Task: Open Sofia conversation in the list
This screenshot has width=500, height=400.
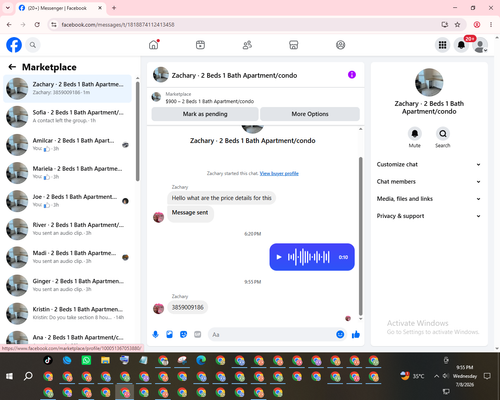Action: click(67, 117)
